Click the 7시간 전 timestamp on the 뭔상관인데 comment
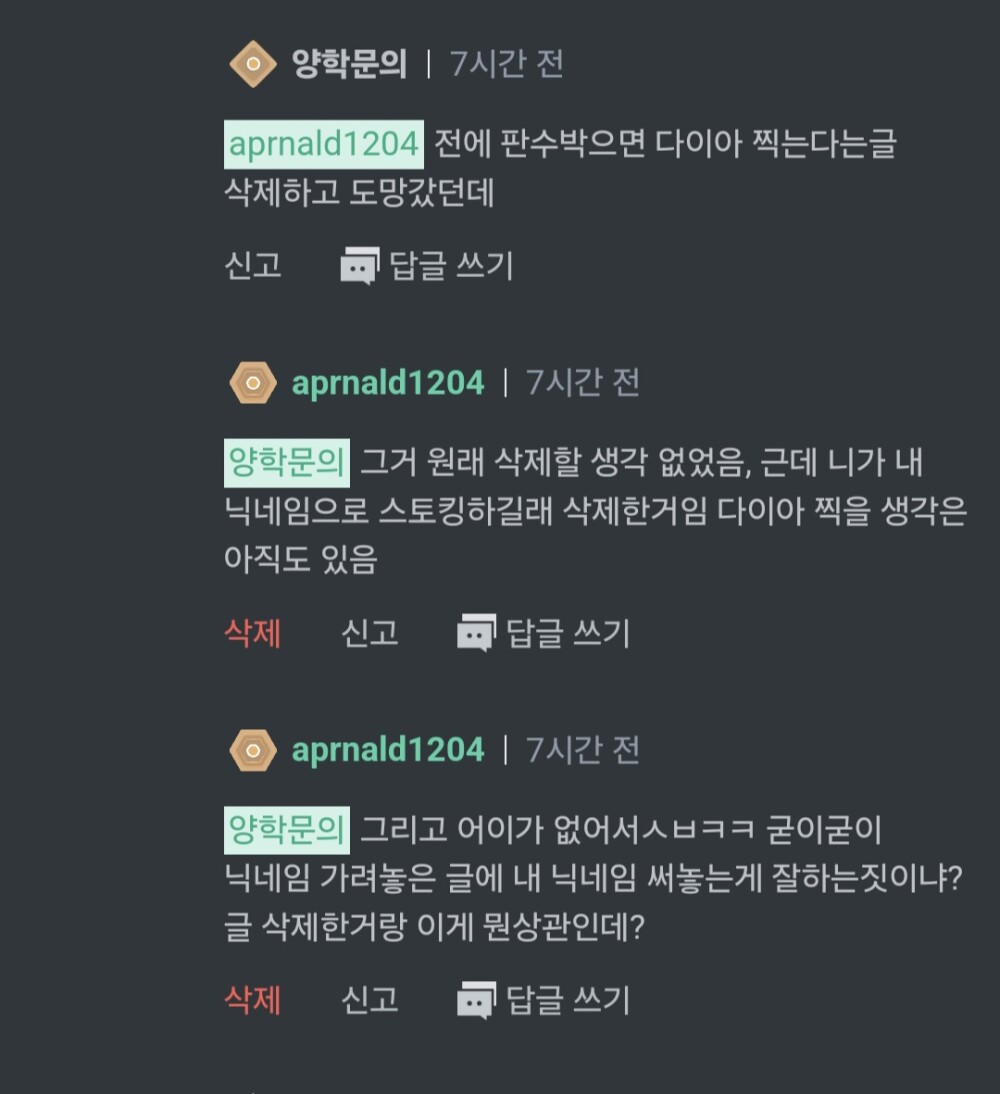The width and height of the screenshot is (1000, 1094). click(x=583, y=750)
